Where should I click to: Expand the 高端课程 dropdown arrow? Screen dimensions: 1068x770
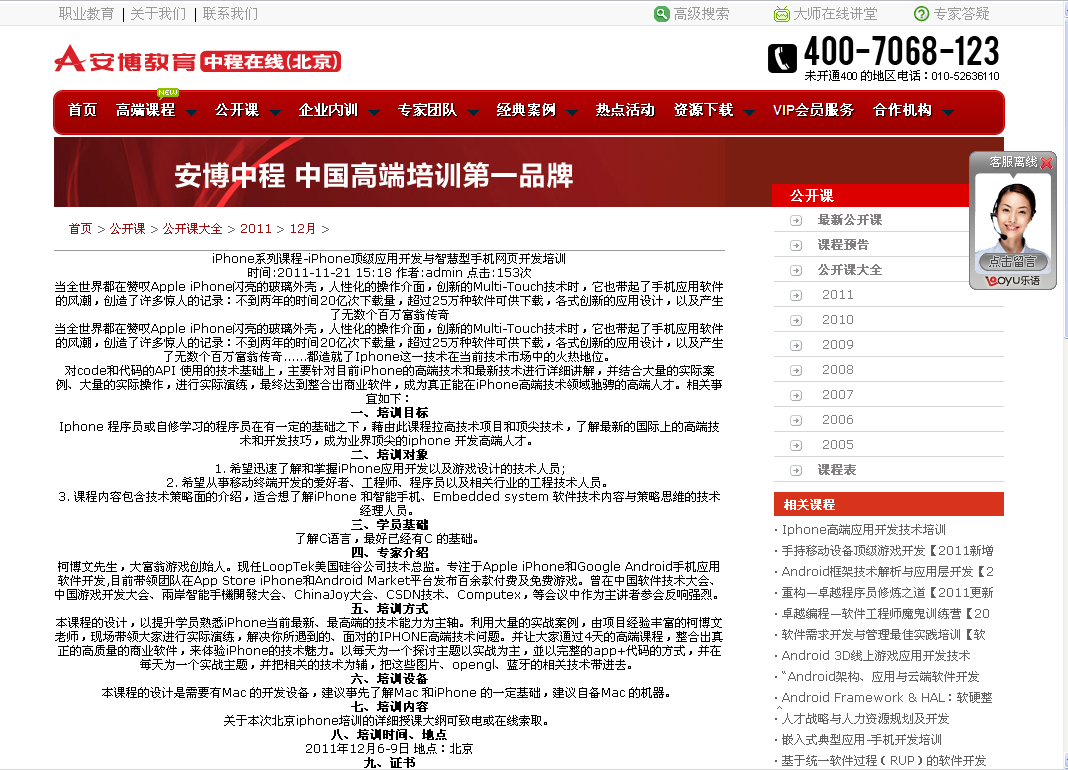[x=191, y=112]
